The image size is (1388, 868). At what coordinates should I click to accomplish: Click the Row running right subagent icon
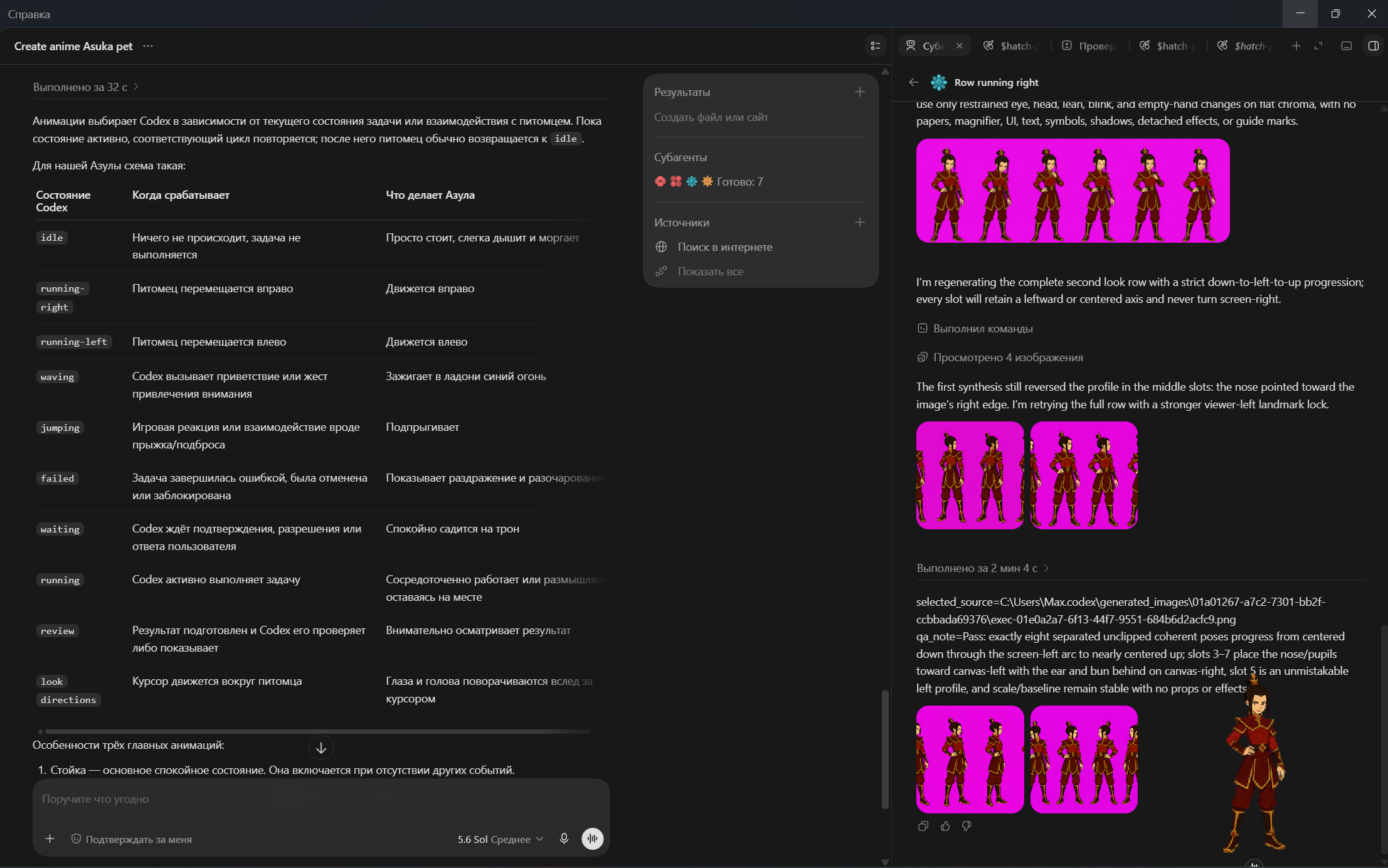pos(939,82)
